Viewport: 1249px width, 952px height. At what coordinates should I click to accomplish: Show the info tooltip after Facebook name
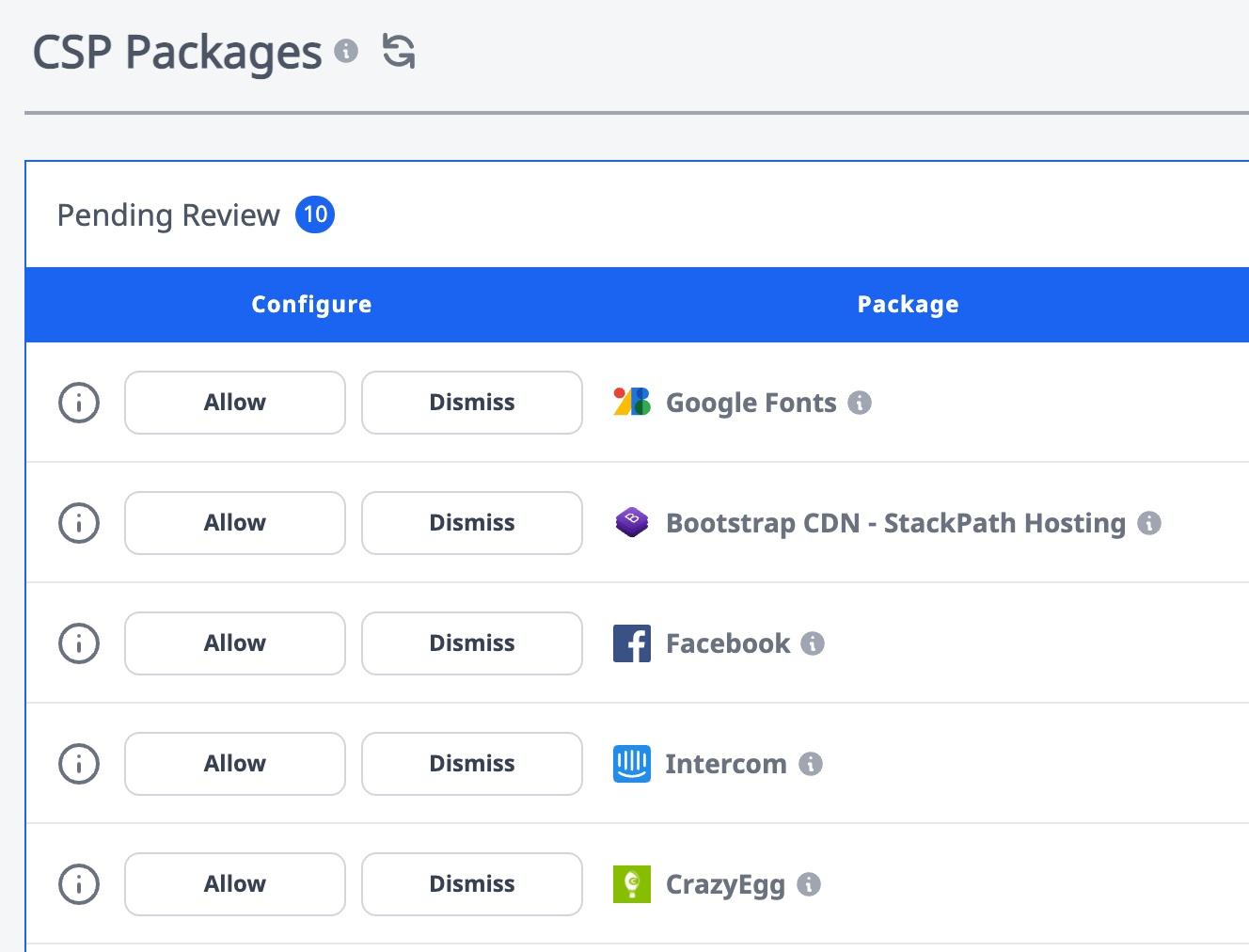click(x=813, y=643)
